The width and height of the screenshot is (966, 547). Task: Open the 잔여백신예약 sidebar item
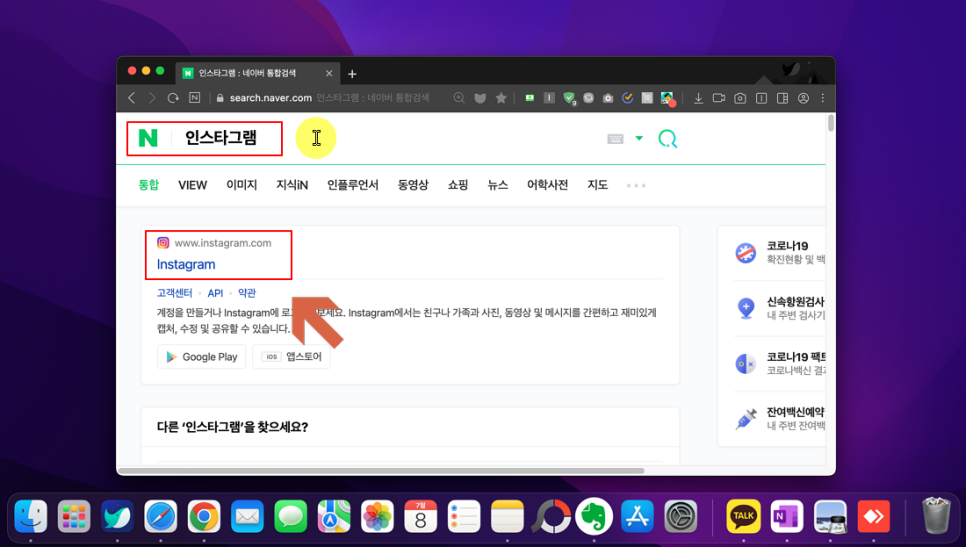779,418
